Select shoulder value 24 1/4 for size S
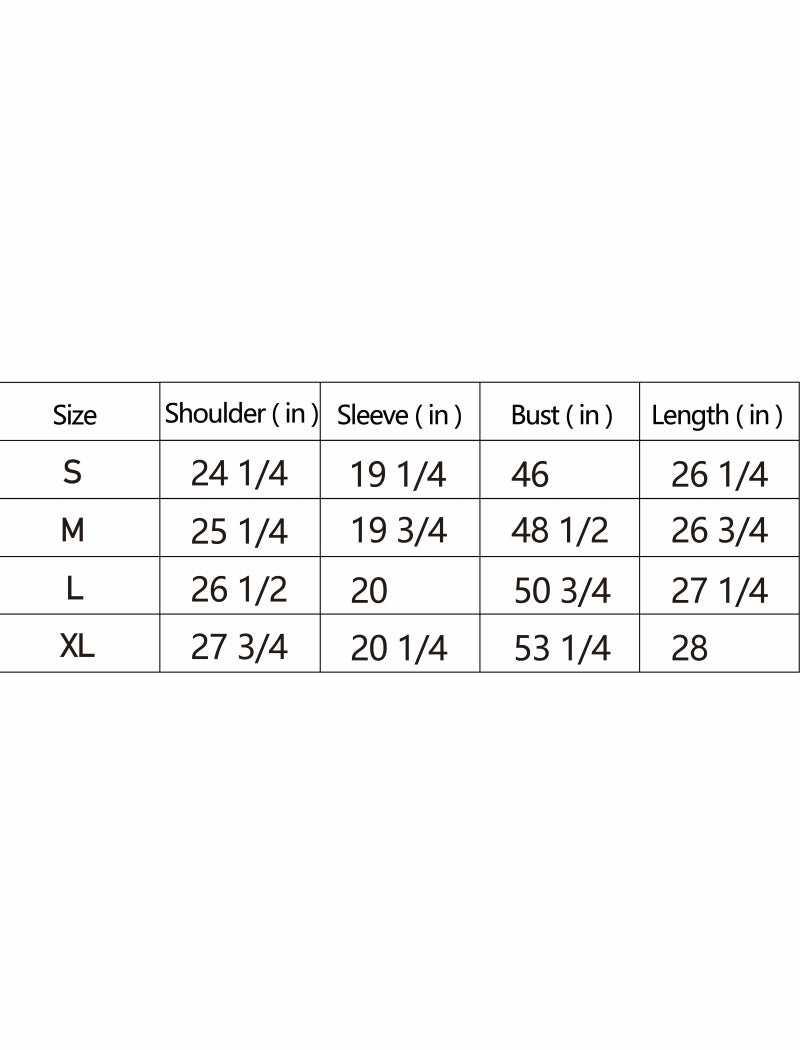800x1050 pixels. pyautogui.click(x=239, y=473)
